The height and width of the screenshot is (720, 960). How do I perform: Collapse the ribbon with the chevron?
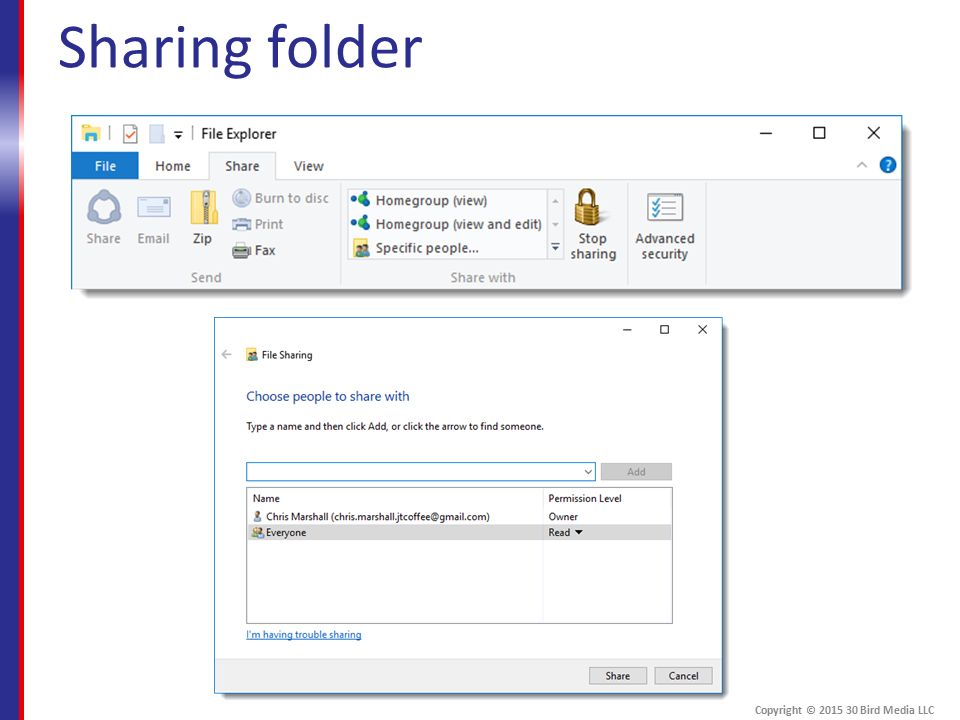click(x=862, y=165)
